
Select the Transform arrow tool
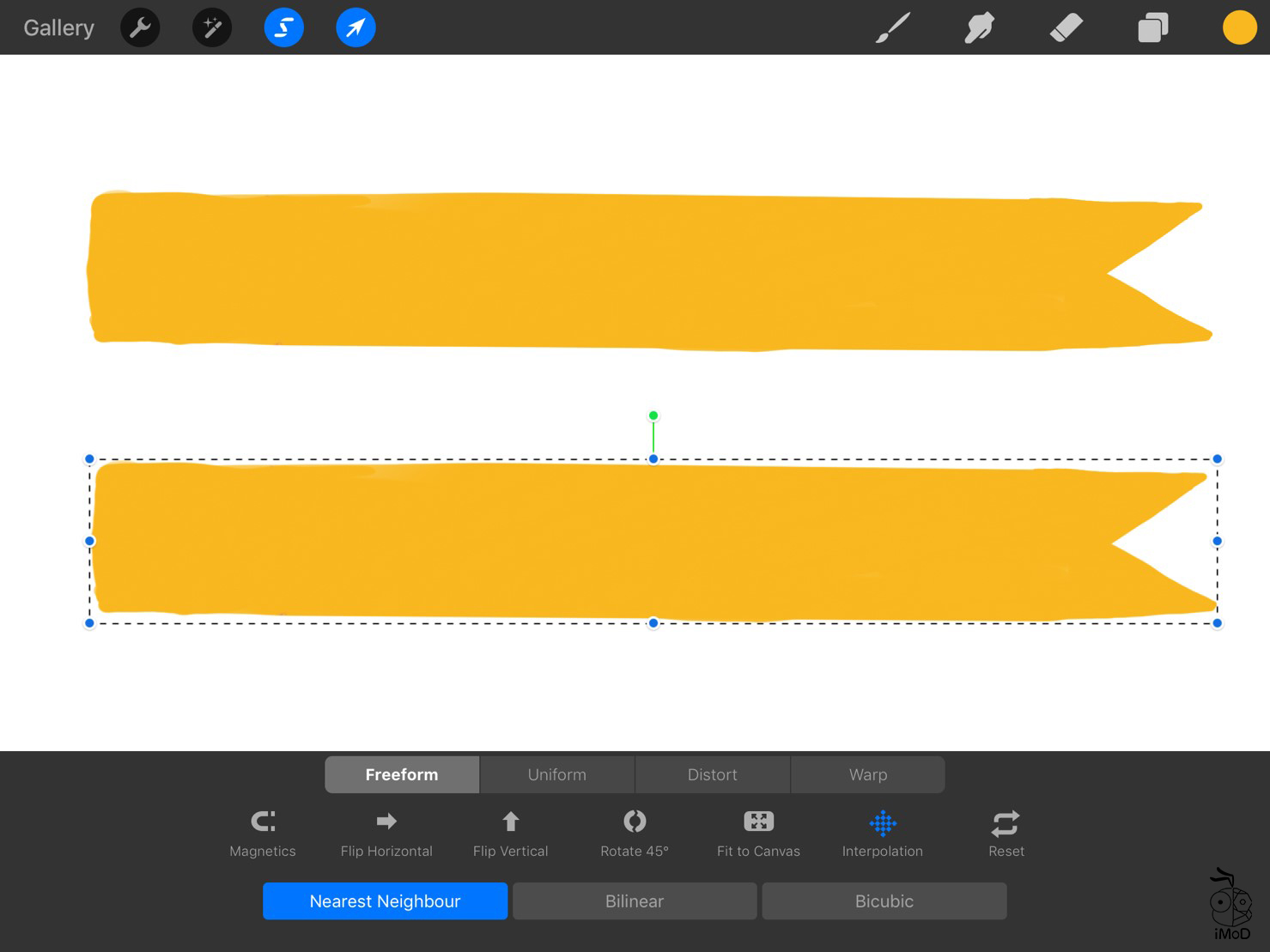tap(355, 27)
